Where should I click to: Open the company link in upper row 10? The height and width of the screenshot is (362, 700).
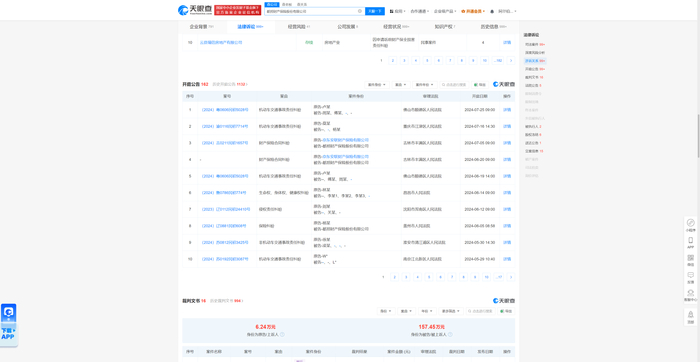coord(221,42)
